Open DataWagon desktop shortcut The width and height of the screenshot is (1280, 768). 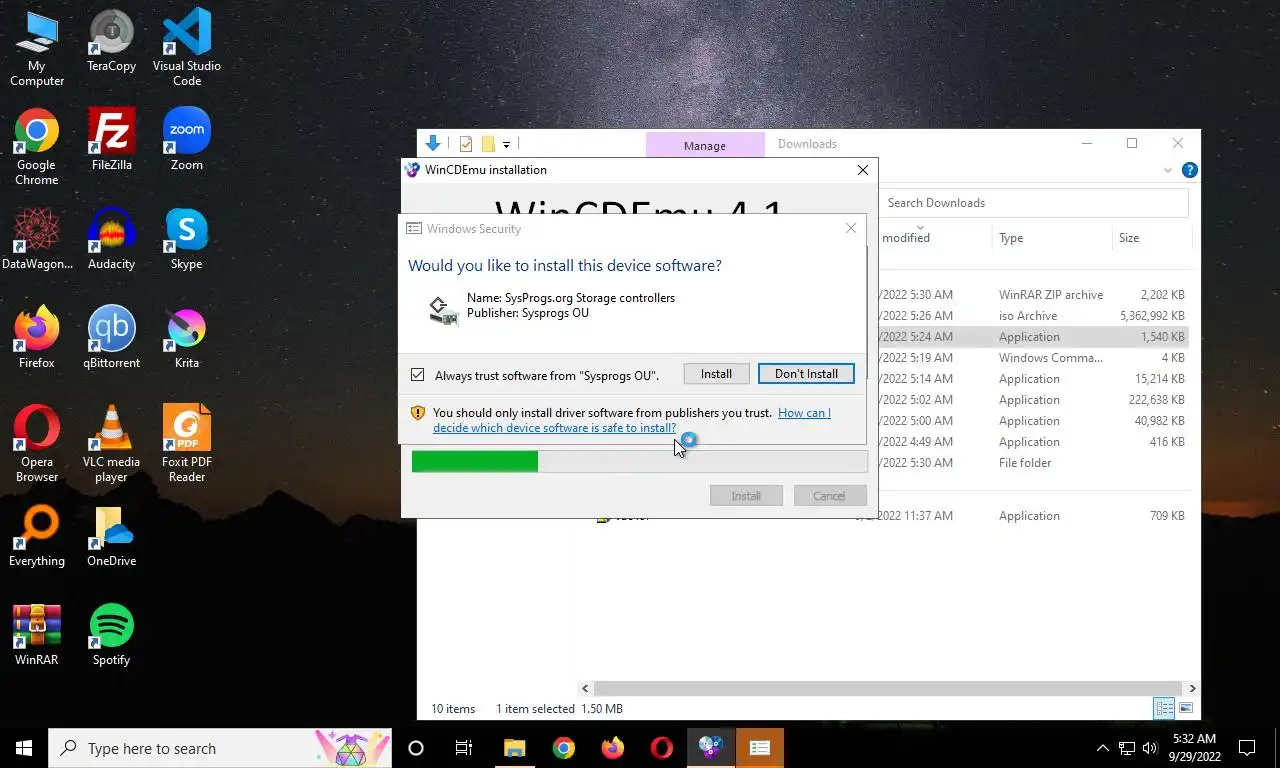tap(37, 239)
